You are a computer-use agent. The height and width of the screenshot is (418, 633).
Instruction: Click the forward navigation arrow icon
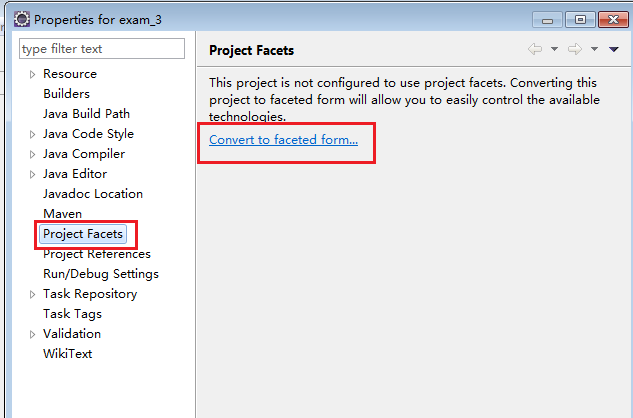[575, 49]
